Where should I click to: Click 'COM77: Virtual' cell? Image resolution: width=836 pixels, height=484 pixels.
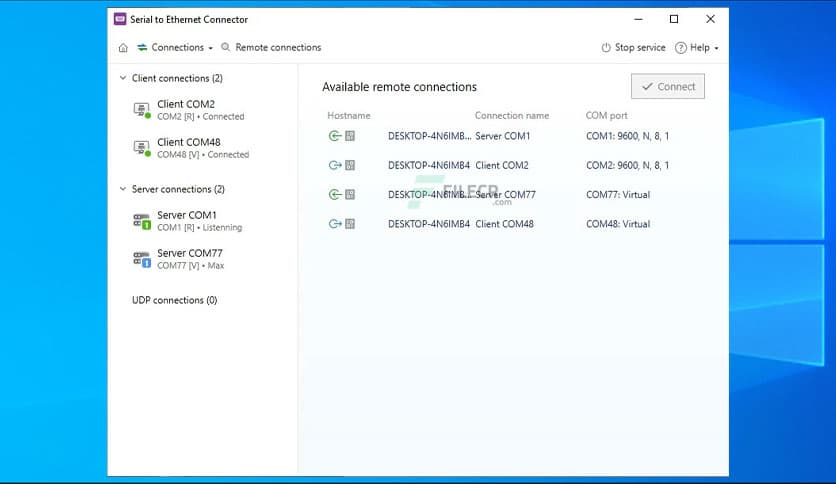click(618, 195)
